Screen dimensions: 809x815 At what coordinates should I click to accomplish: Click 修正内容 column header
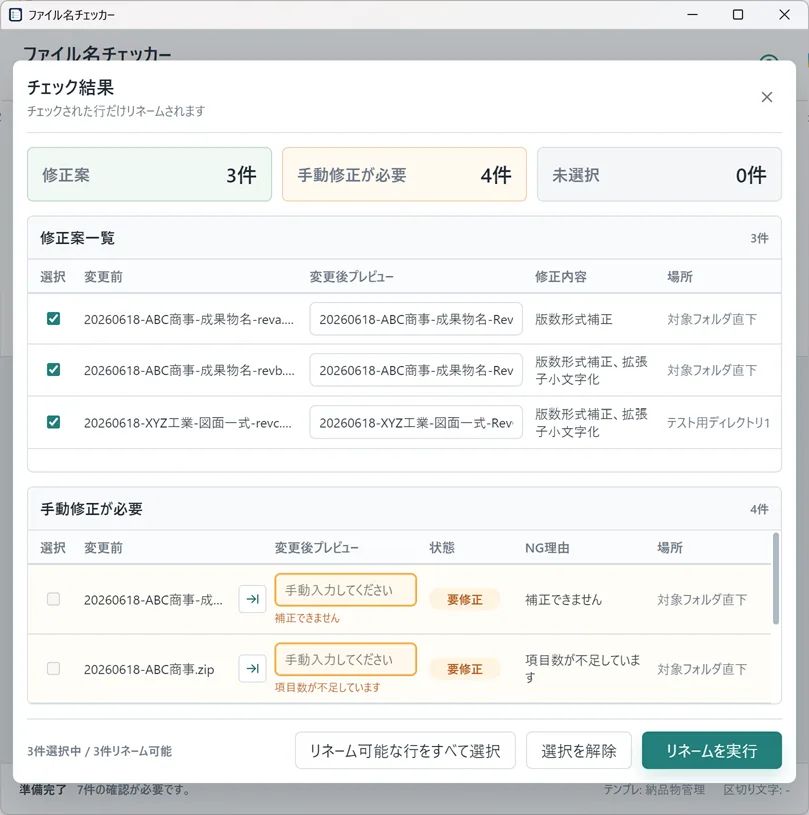[x=560, y=277]
